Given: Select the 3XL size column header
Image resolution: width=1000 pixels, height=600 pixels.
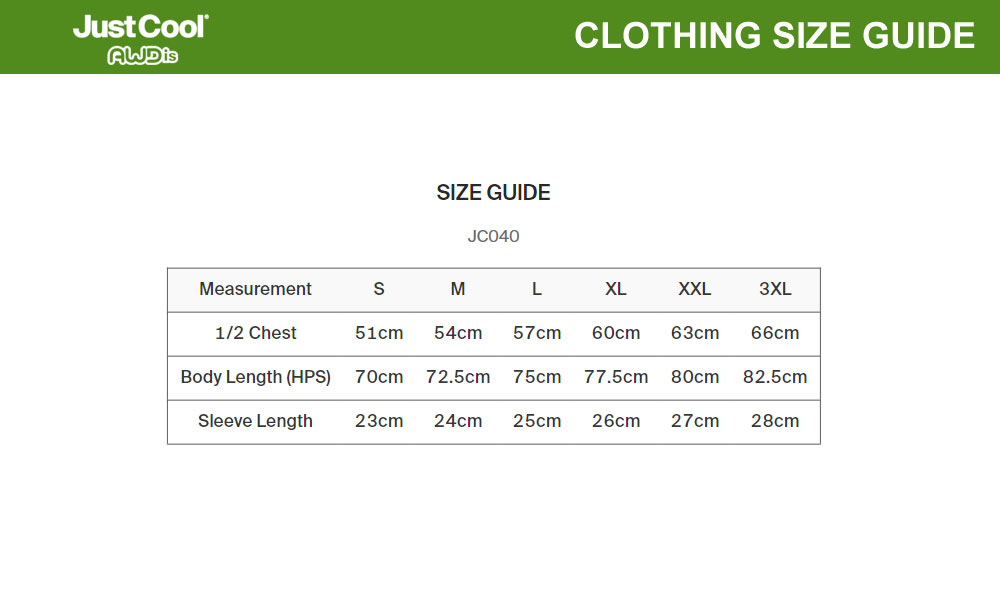Looking at the screenshot, I should pyautogui.click(x=775, y=289).
